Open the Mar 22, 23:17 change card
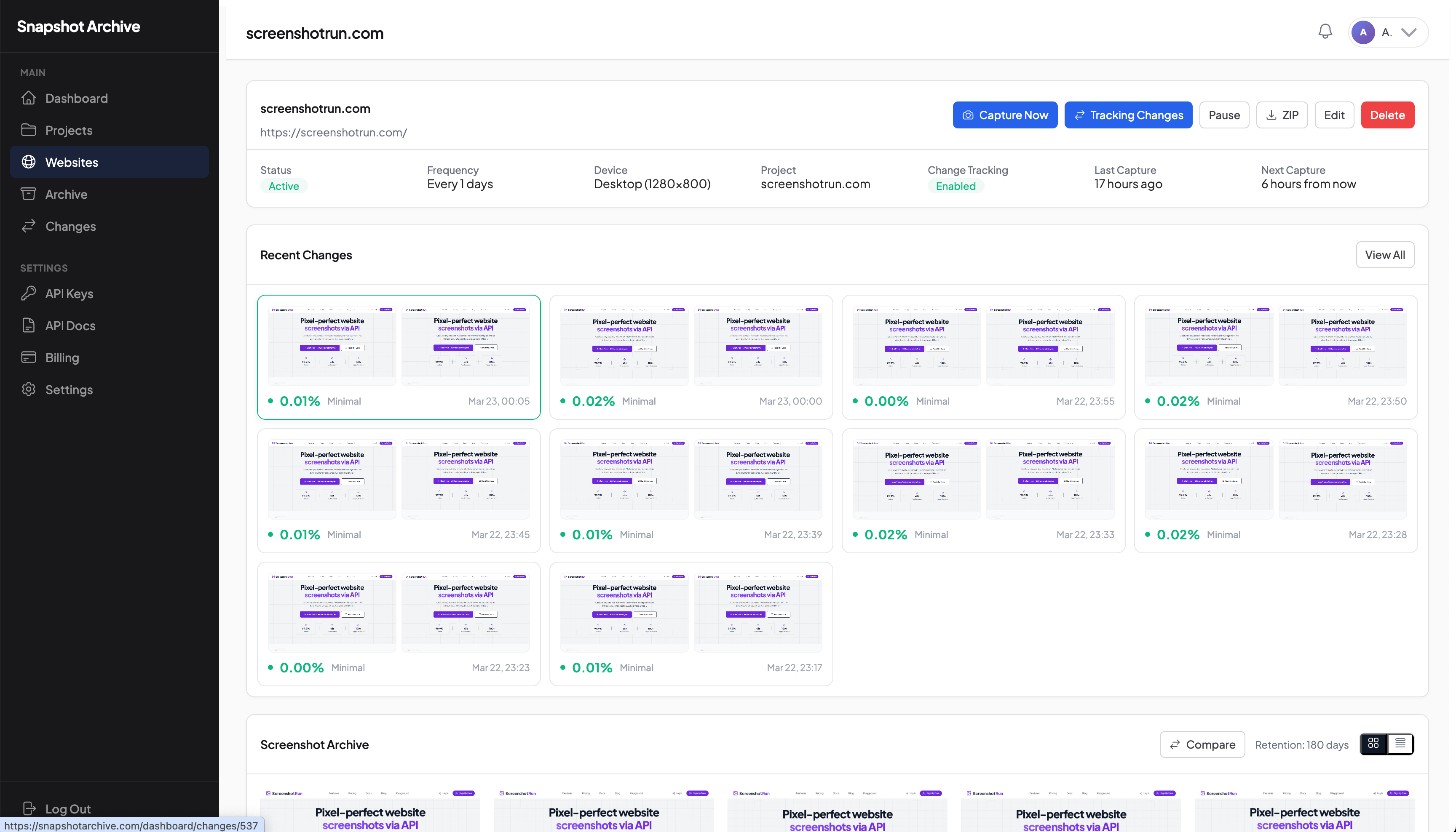Screen dimensions: 1456x832 tap(691, 624)
